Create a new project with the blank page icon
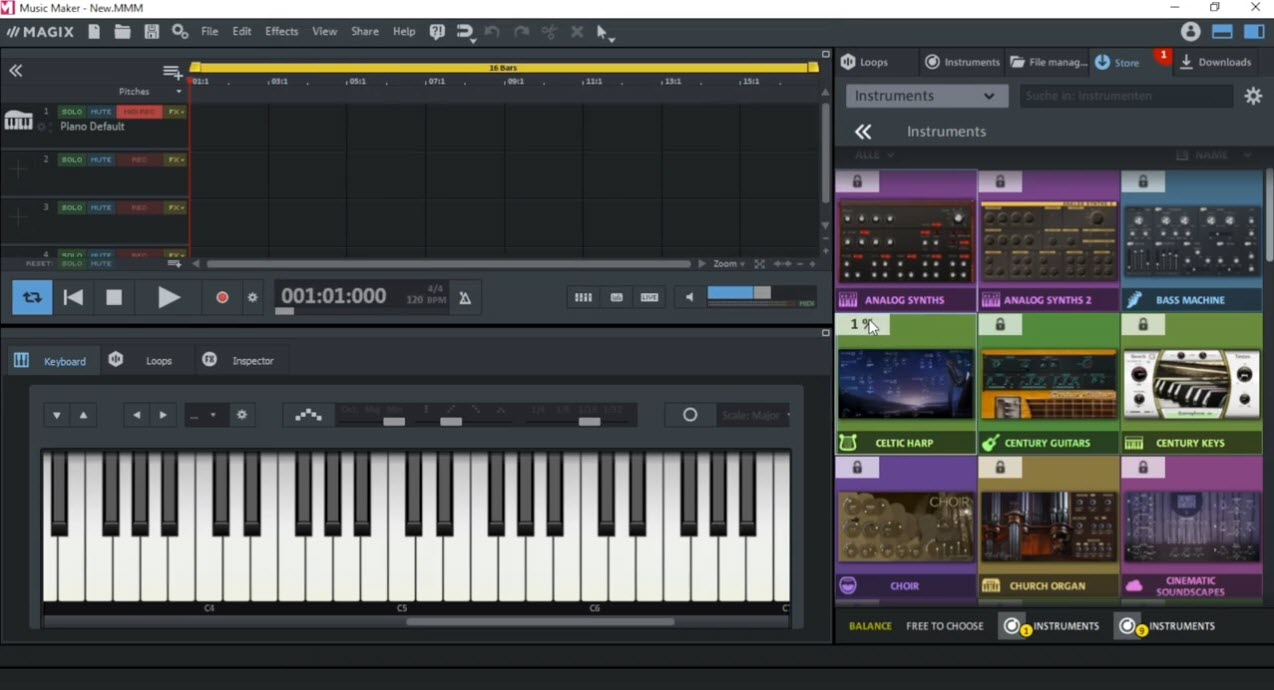 [94, 32]
